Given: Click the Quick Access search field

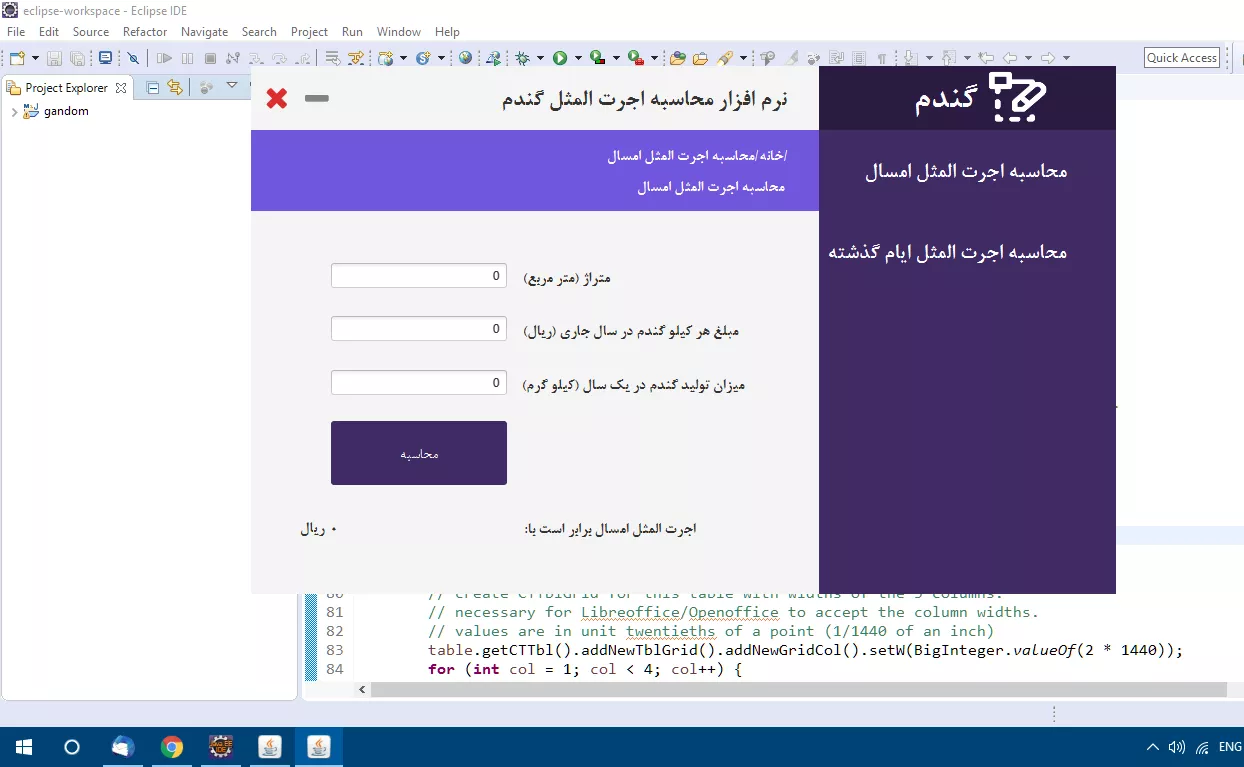Looking at the screenshot, I should (1182, 58).
